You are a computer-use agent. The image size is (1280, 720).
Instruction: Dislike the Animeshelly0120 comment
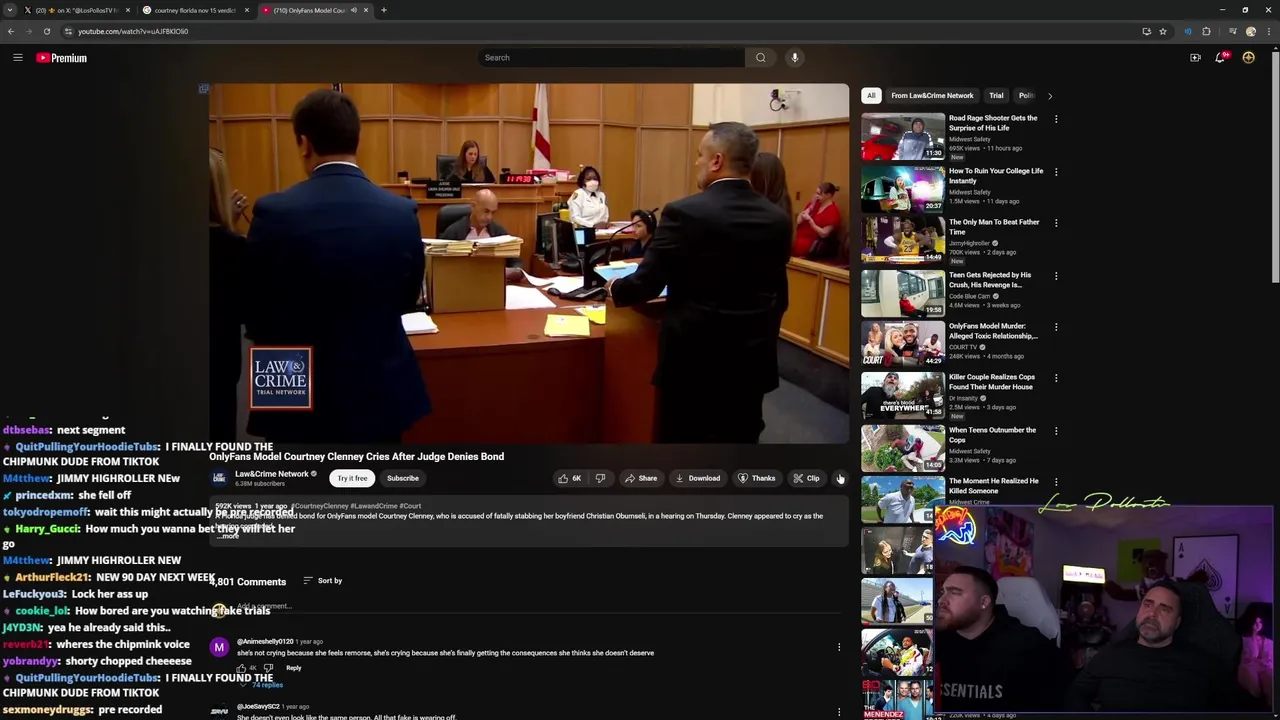click(268, 668)
